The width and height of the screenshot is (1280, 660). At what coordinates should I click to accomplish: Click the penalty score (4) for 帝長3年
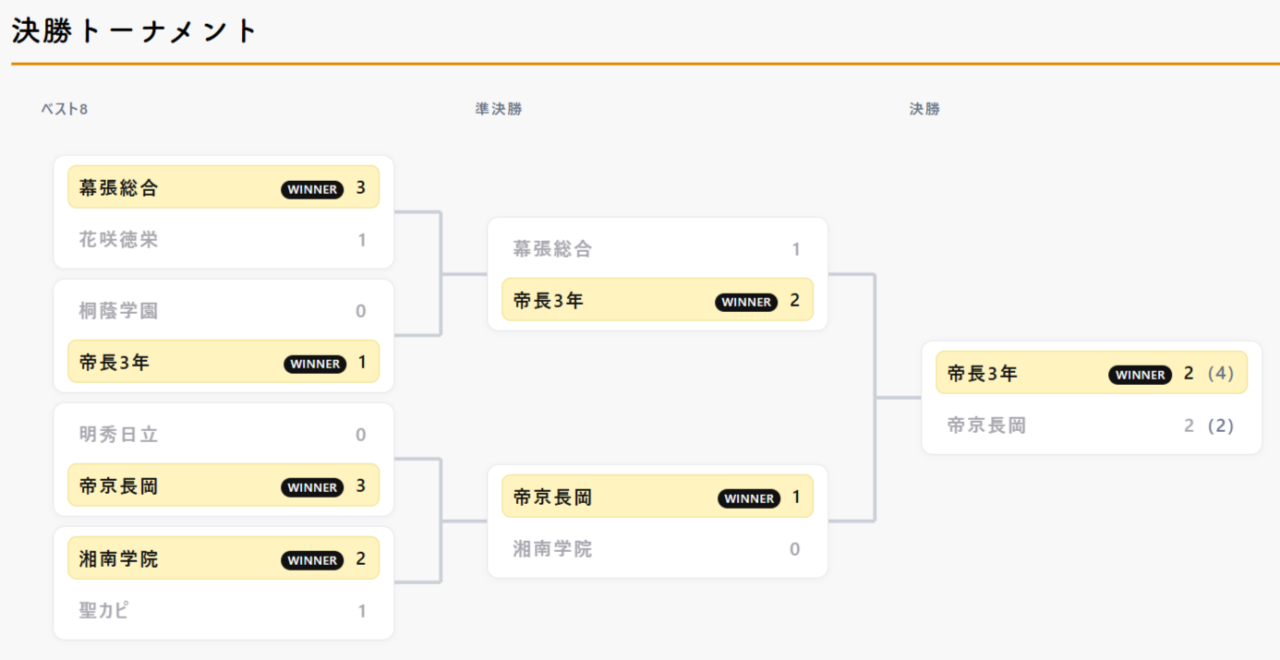(1221, 374)
